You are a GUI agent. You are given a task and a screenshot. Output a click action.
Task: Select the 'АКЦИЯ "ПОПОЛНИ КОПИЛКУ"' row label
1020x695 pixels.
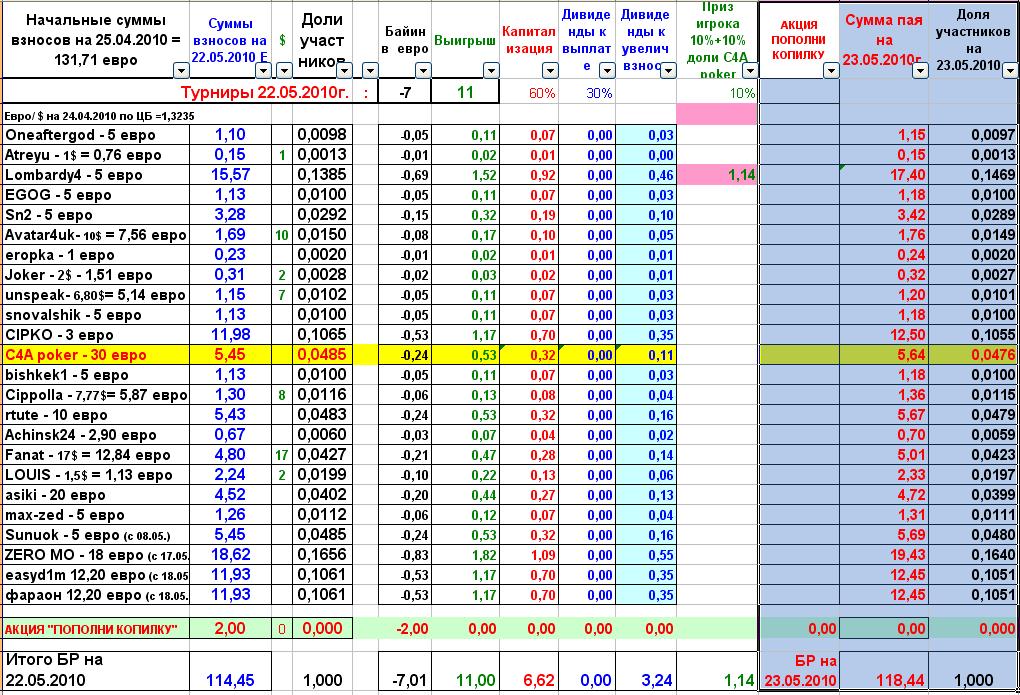pos(96,629)
